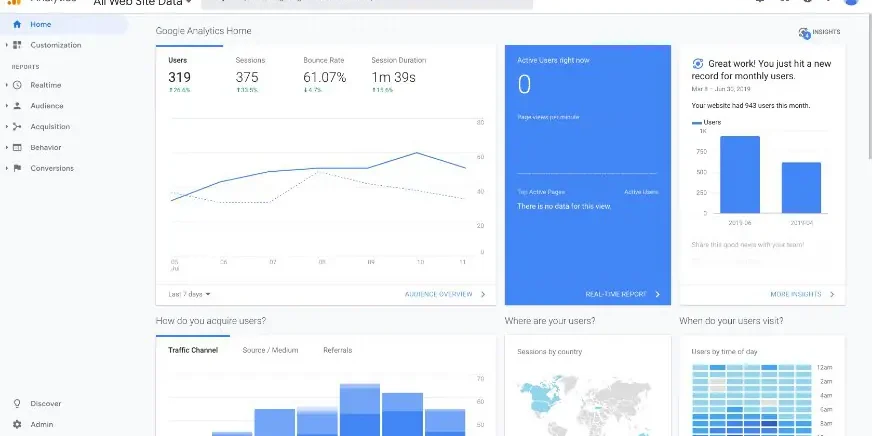Expand the Audience section arrow

click(x=7, y=106)
